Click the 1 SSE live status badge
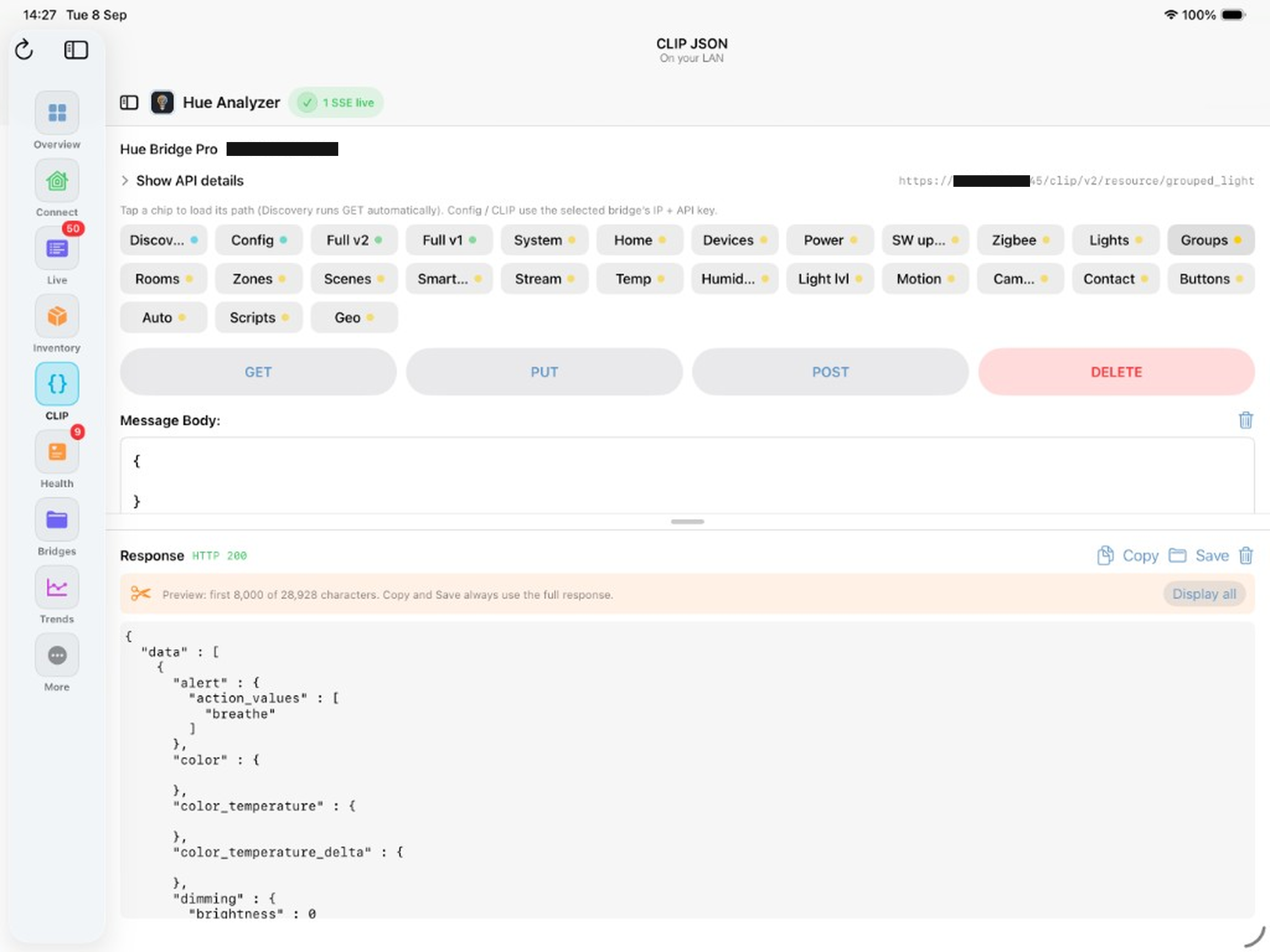The height and width of the screenshot is (952, 1270). click(336, 103)
